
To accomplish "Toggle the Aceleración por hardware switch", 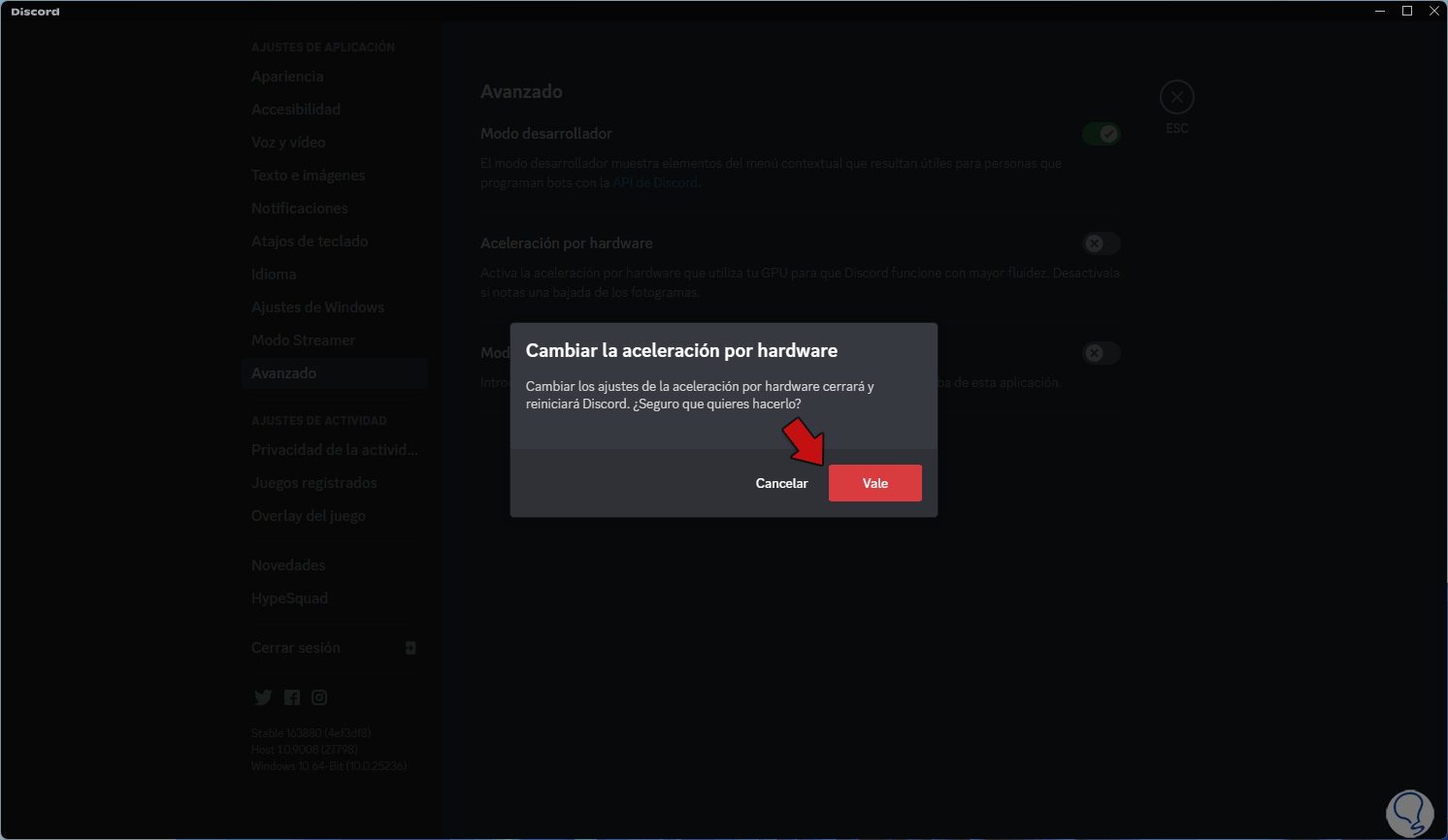I will point(1102,243).
